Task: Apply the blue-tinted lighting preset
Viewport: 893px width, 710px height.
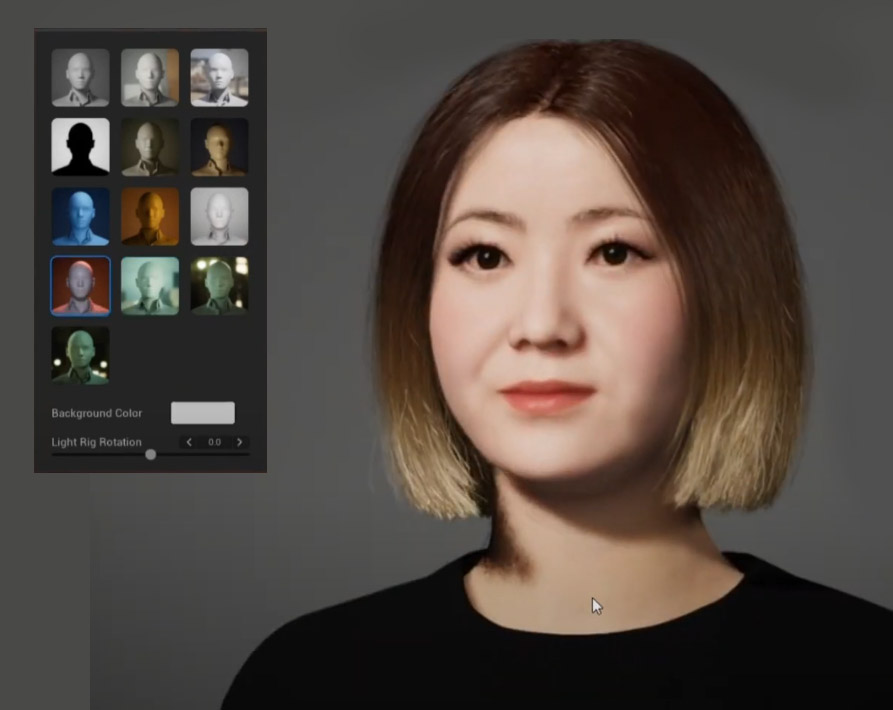Action: point(80,216)
